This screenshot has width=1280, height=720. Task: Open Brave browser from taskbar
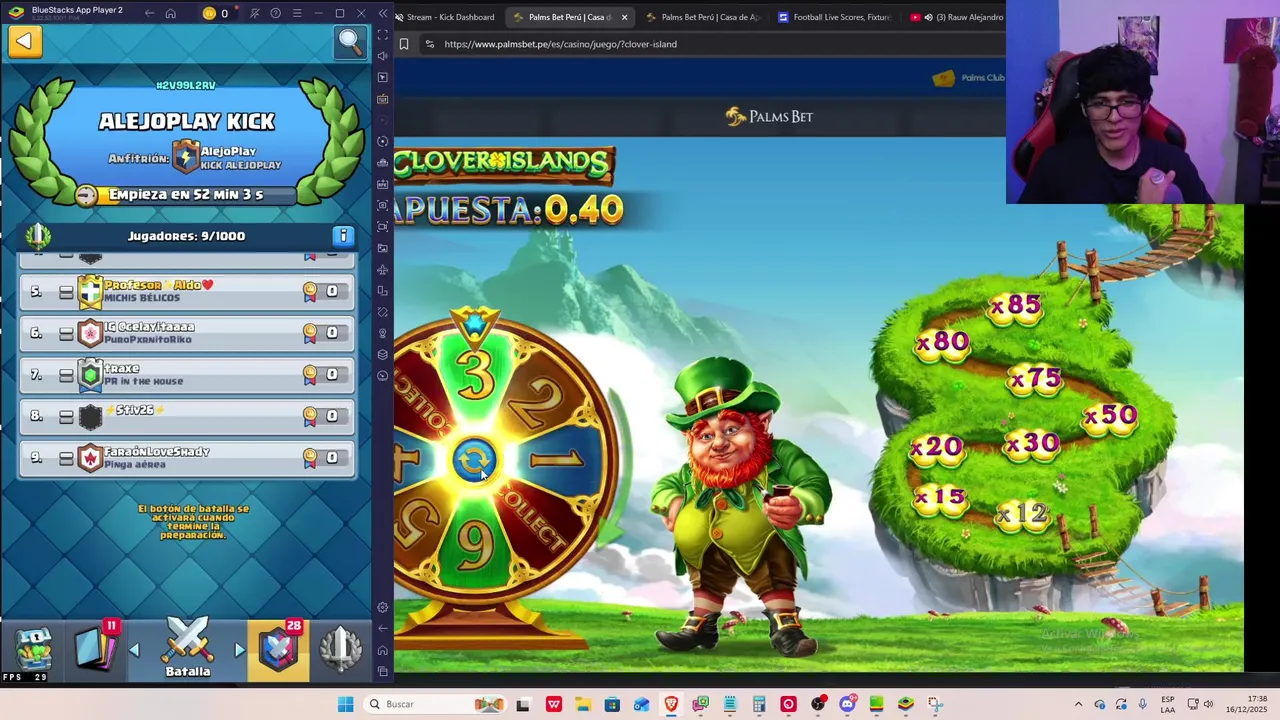pos(671,704)
